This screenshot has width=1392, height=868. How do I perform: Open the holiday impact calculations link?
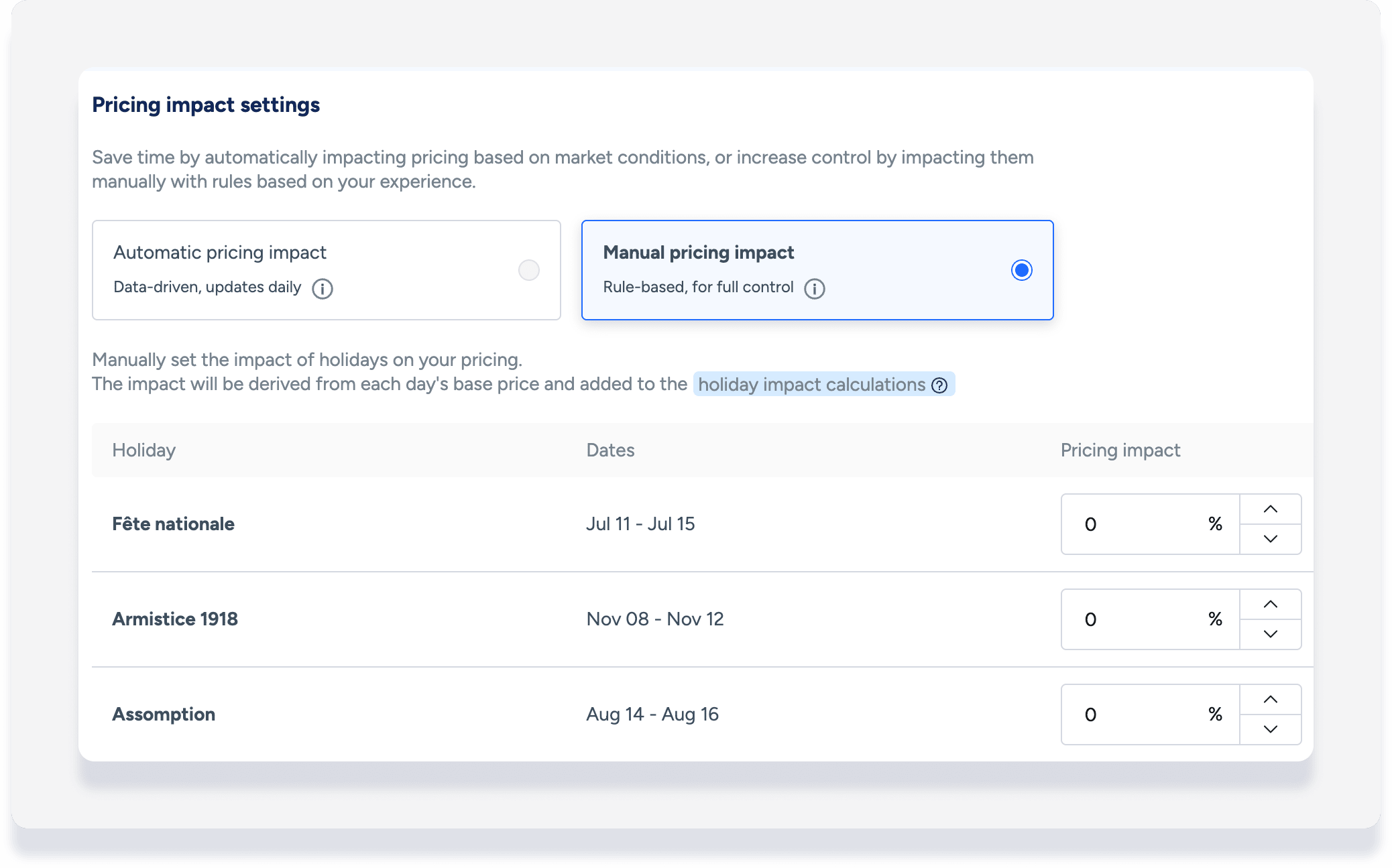click(811, 385)
